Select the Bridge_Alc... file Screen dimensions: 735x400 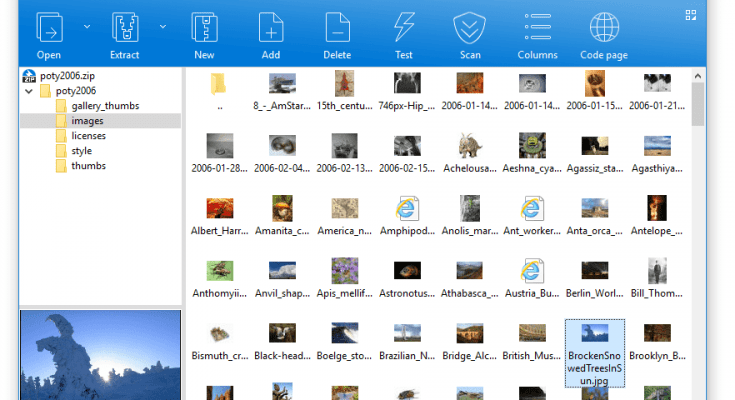470,341
